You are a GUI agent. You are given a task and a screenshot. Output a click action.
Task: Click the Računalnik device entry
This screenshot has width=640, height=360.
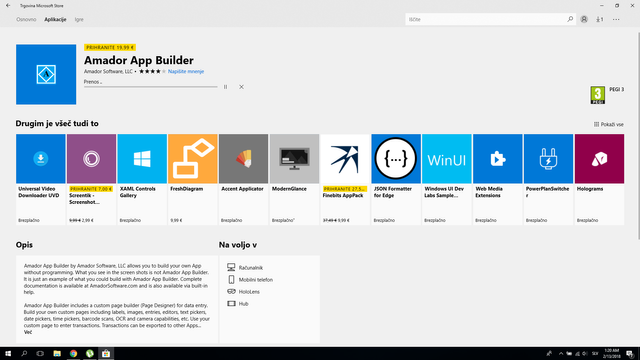point(245,267)
